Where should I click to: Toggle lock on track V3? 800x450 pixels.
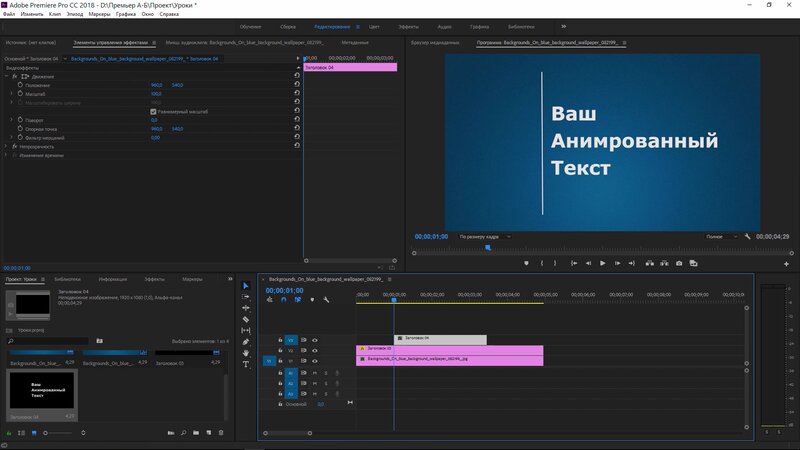pos(280,340)
